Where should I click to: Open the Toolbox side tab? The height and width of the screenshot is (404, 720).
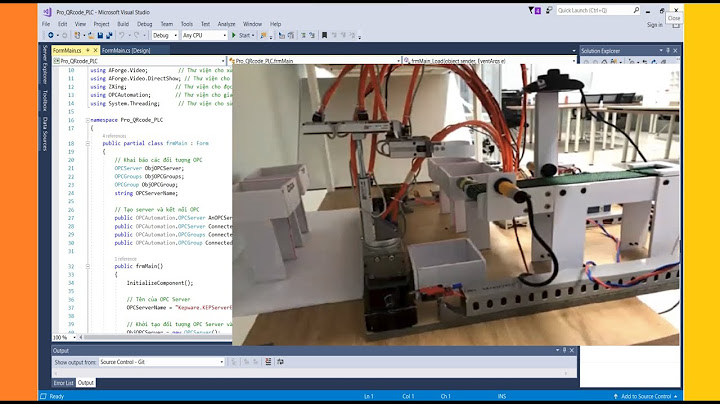coord(45,100)
